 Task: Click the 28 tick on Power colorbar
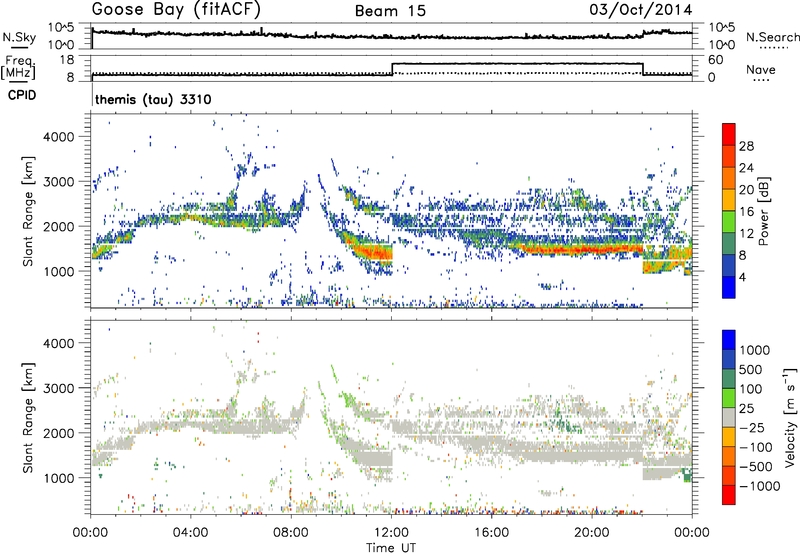pyautogui.click(x=746, y=146)
